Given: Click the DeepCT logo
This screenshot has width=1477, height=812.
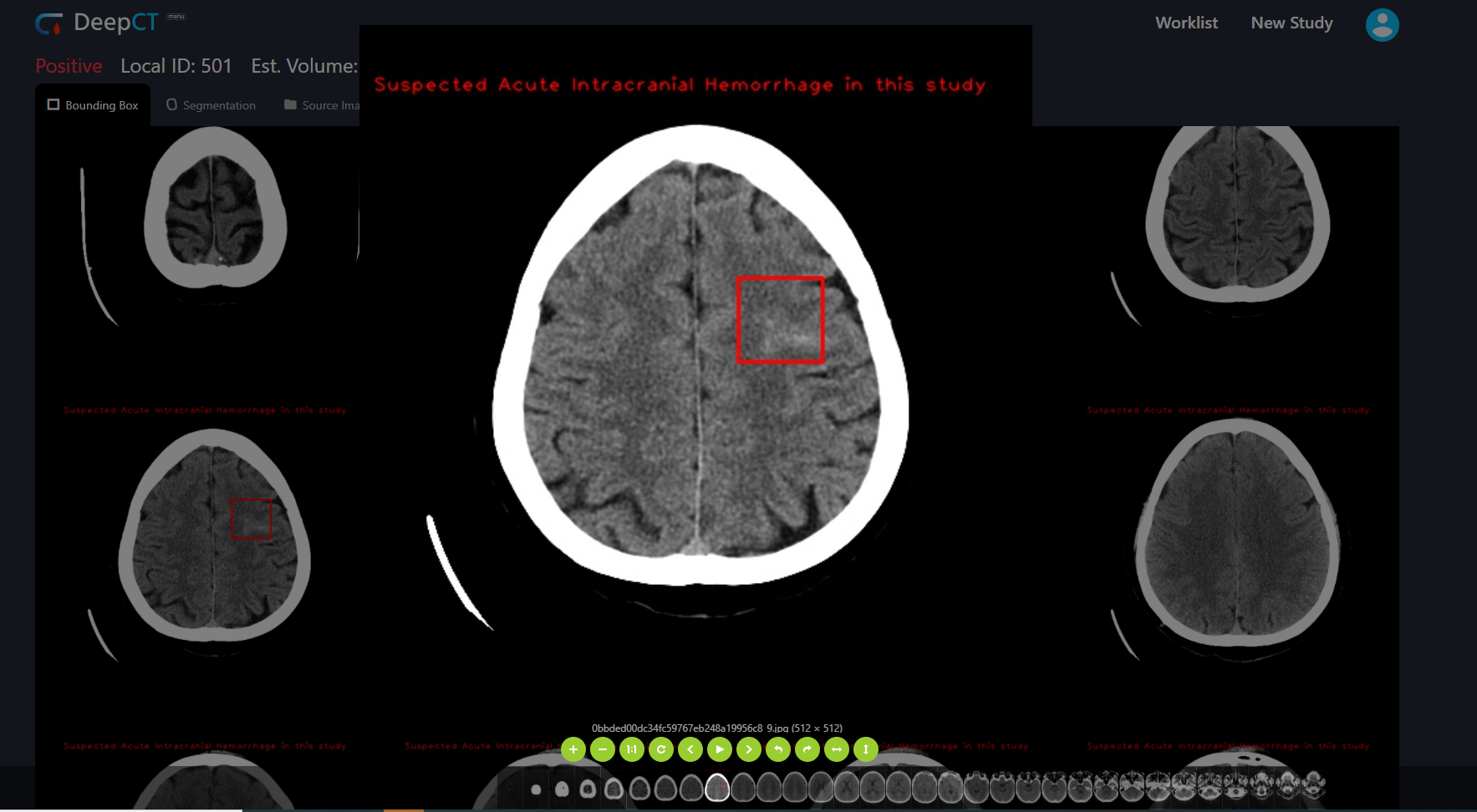Looking at the screenshot, I should (97, 23).
